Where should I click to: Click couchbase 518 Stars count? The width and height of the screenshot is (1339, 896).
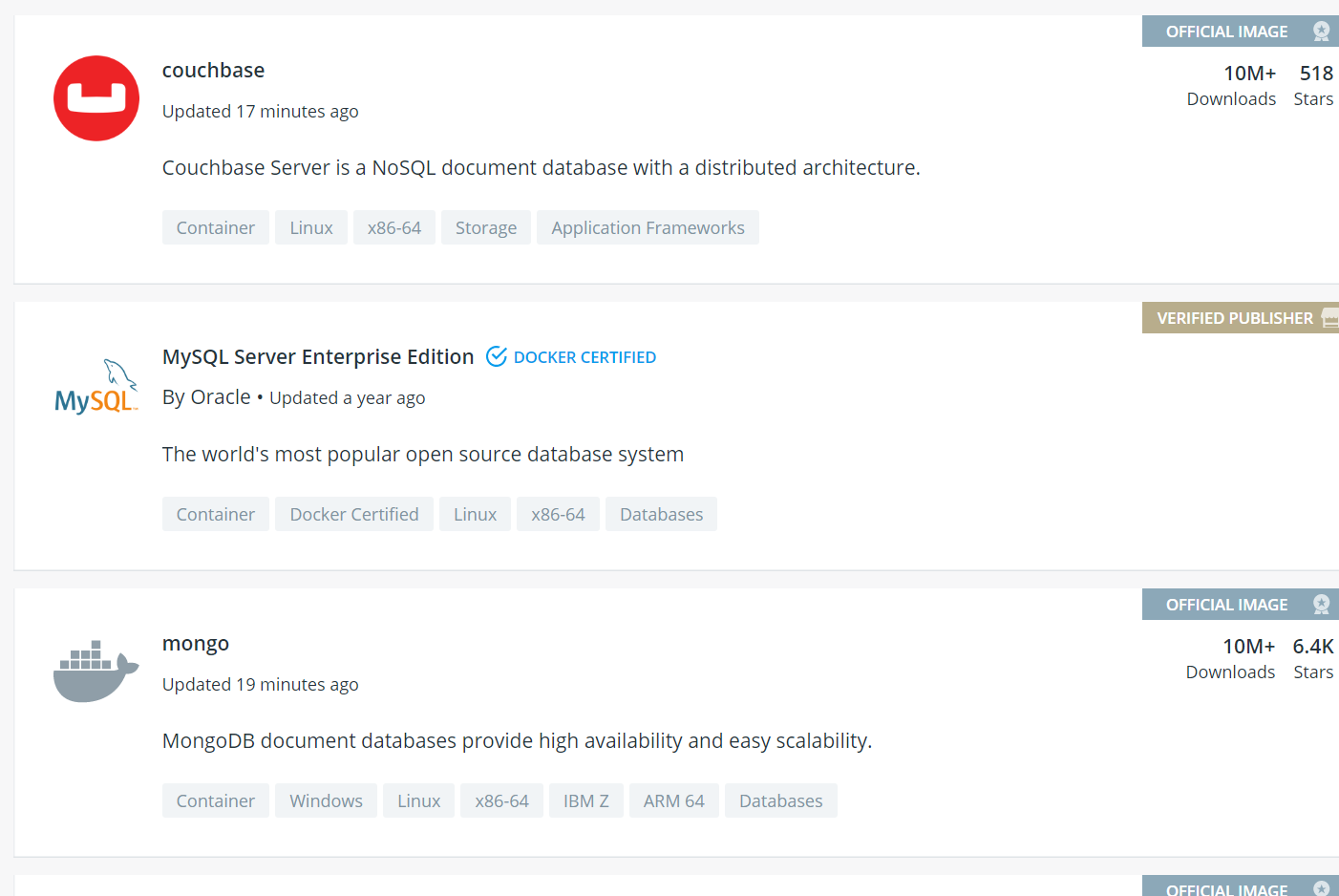(x=1314, y=85)
